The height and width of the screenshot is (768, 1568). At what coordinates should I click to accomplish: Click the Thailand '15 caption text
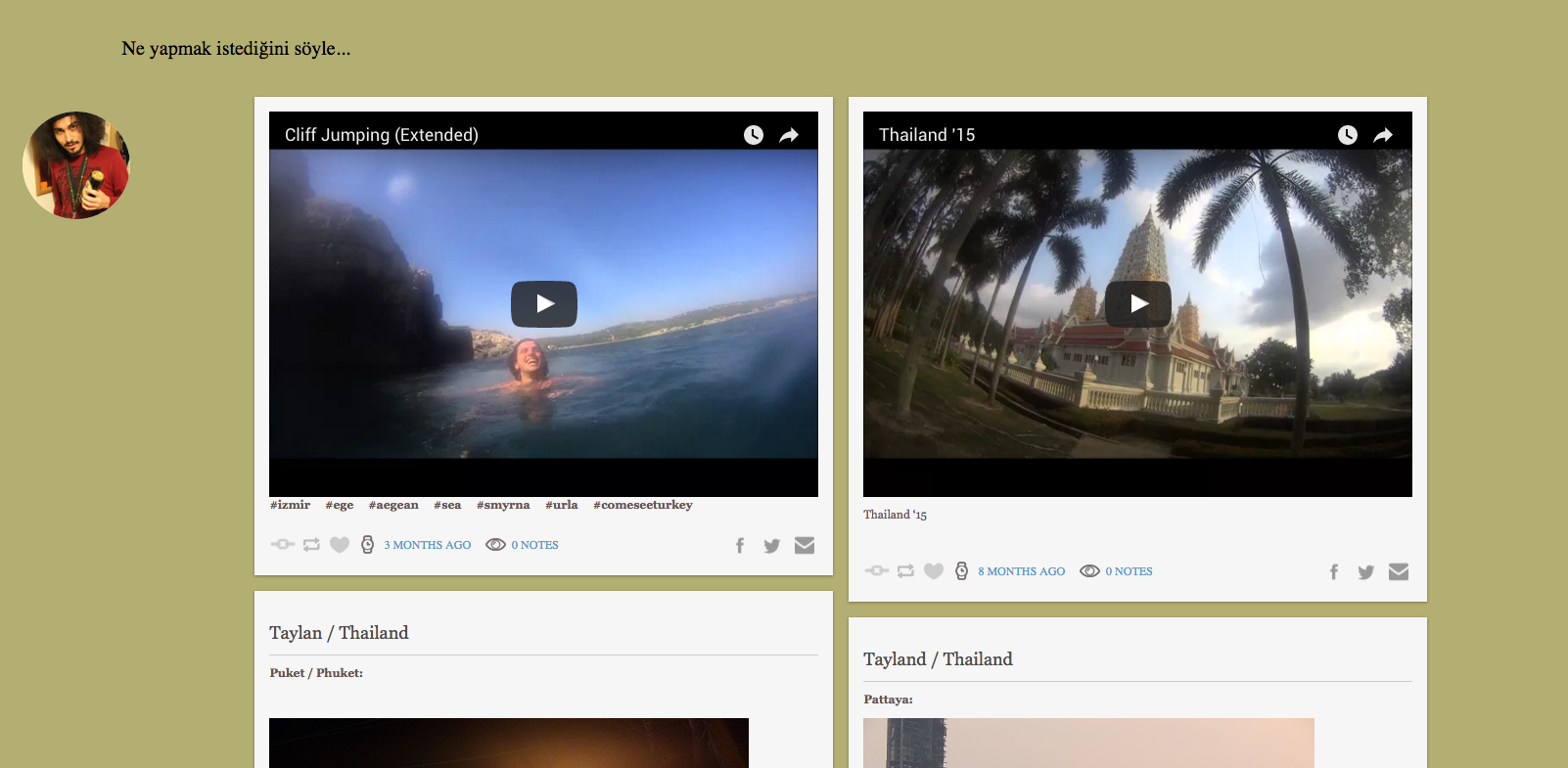point(896,515)
